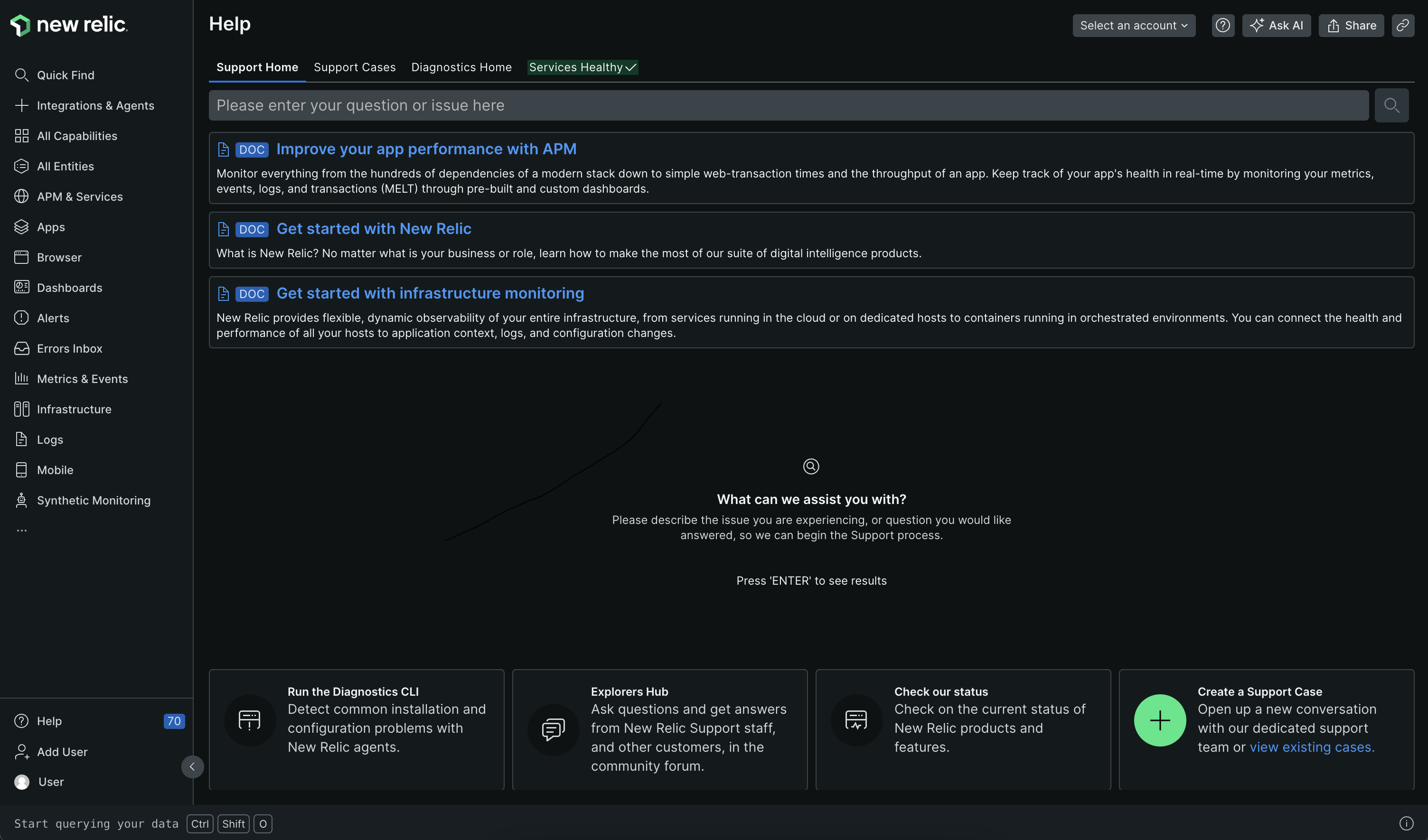Open Improve your app performance with APM doc
1428x840 pixels.
click(425, 149)
